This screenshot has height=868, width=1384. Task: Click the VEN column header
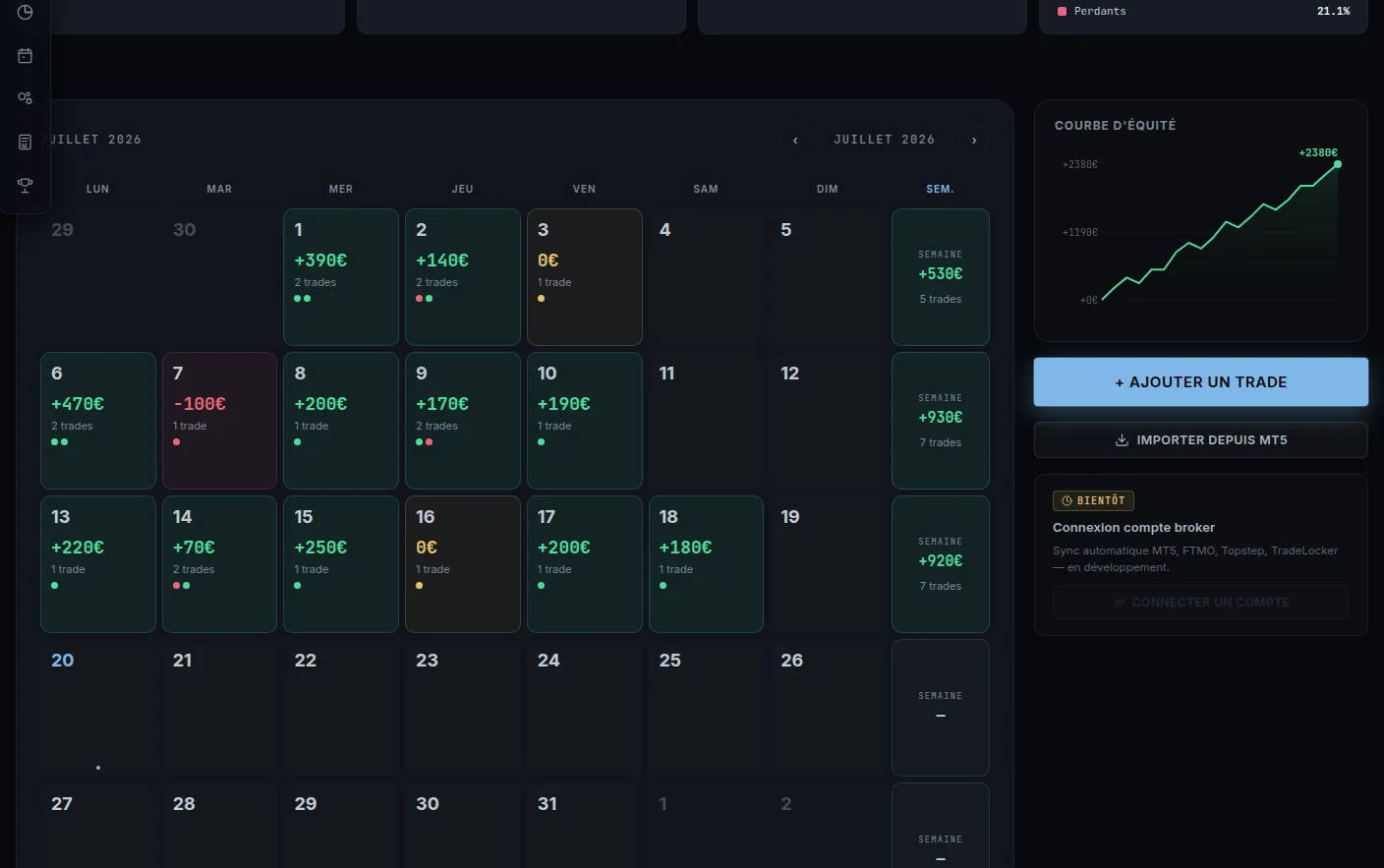click(585, 189)
